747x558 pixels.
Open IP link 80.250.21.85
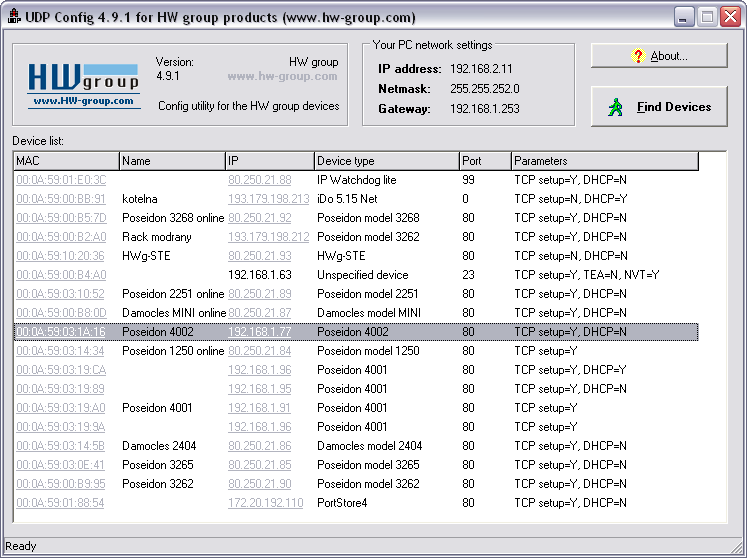(x=260, y=465)
